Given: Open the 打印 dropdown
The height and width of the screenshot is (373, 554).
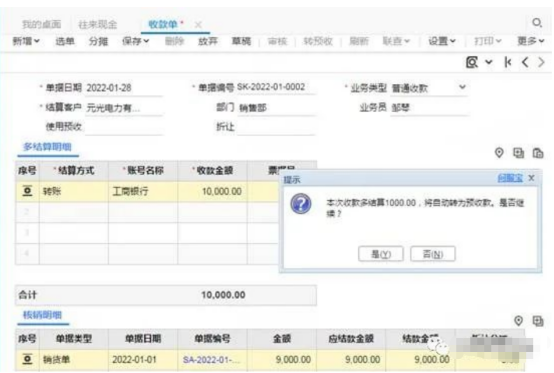Looking at the screenshot, I should pos(488,41).
